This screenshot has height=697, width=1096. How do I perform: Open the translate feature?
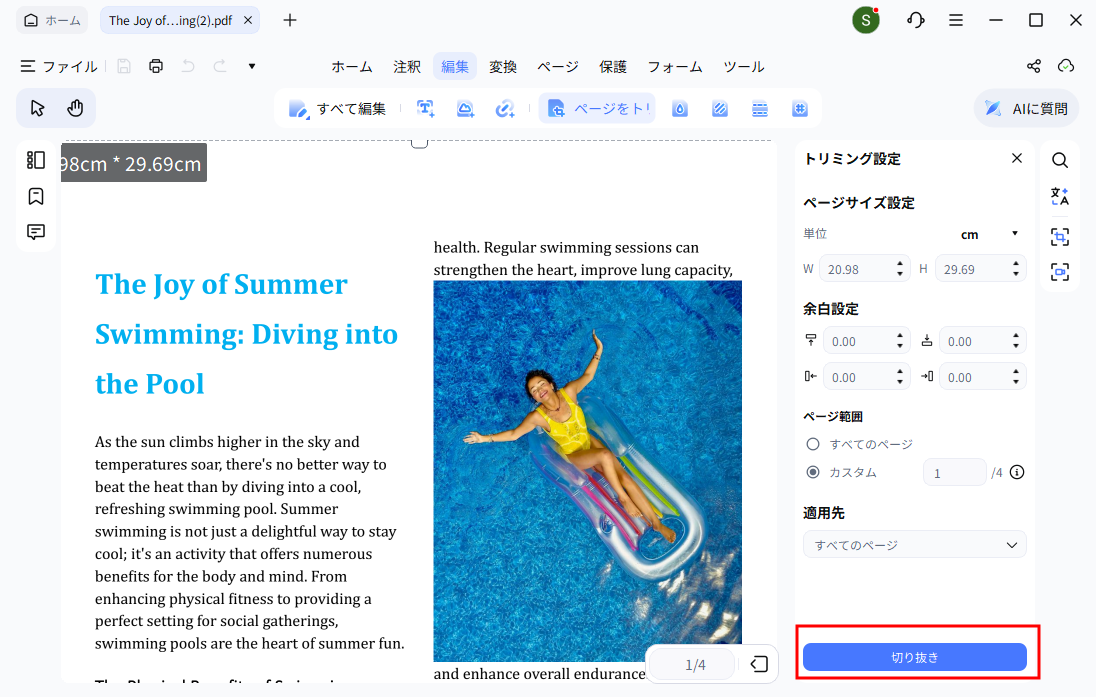(1059, 196)
